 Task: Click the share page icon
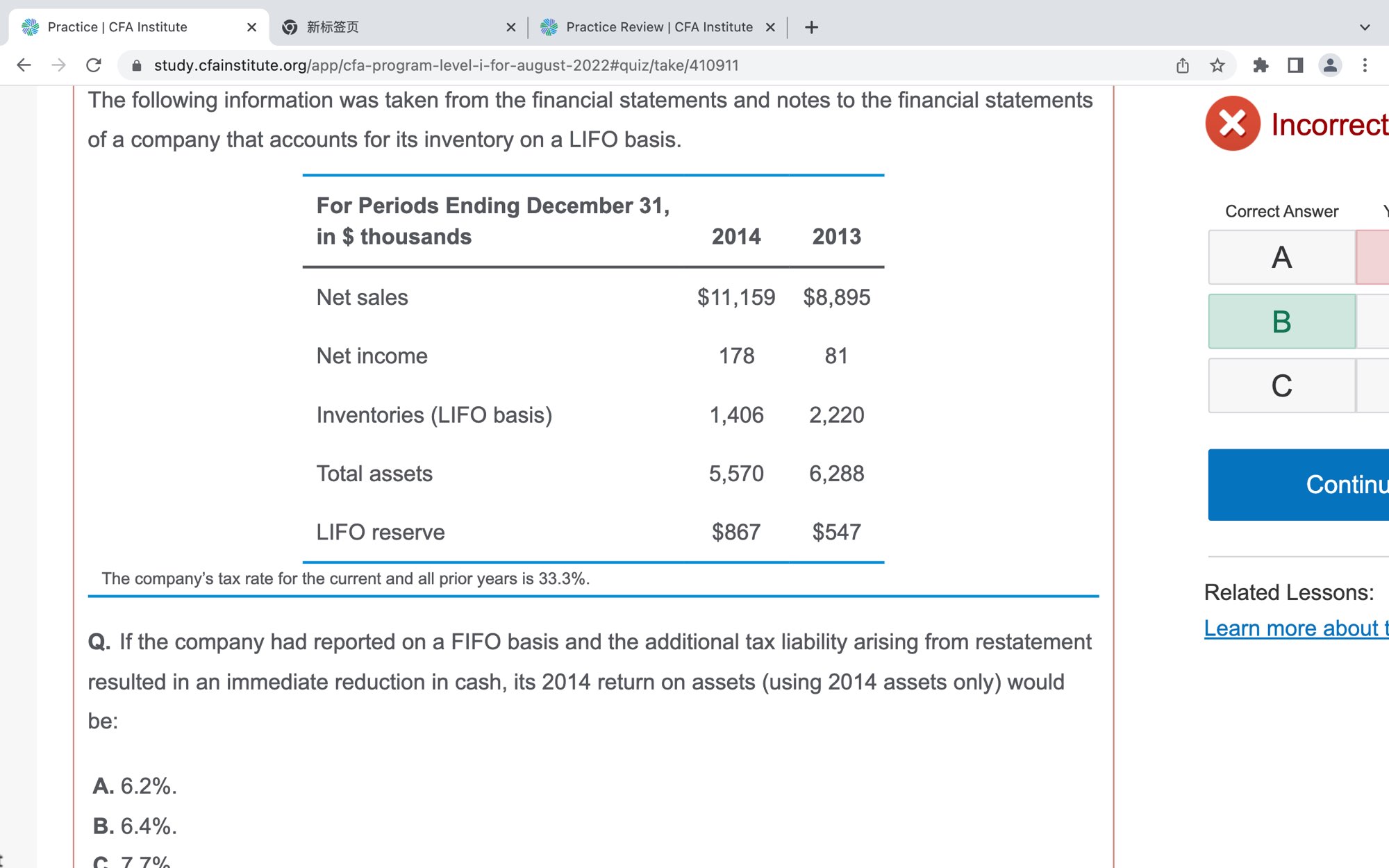tap(1183, 65)
